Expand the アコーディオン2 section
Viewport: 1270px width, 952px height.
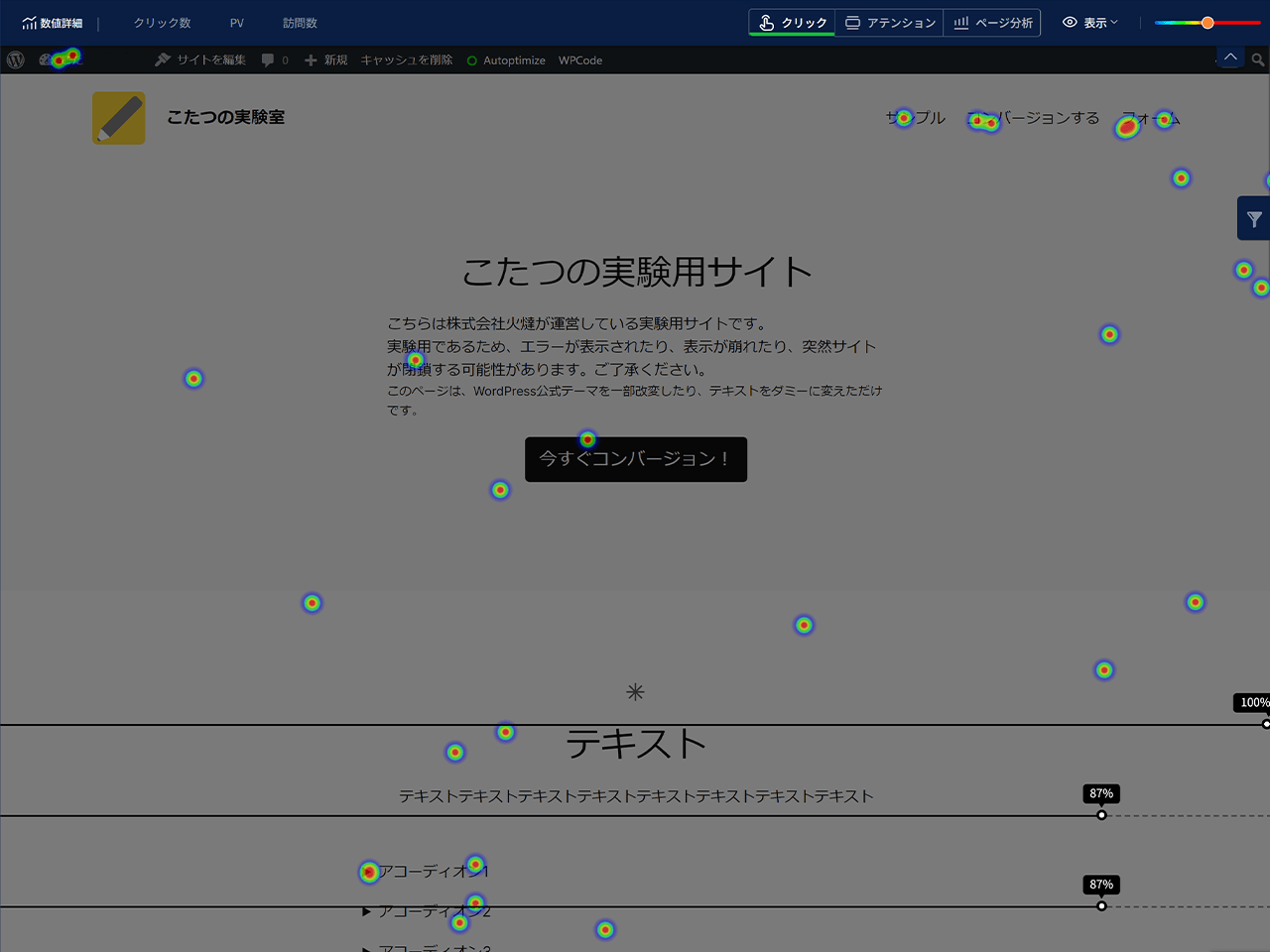(427, 910)
